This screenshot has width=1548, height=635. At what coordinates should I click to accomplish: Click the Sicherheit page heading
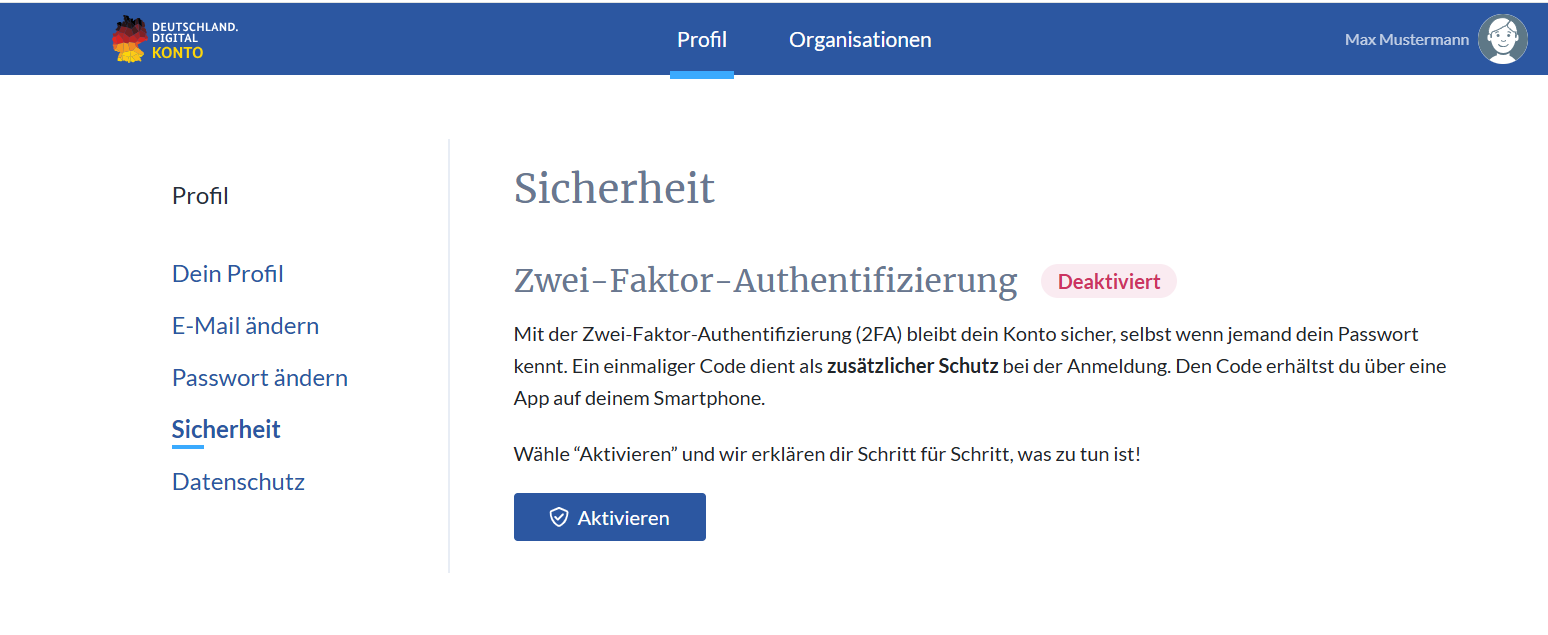pos(614,188)
